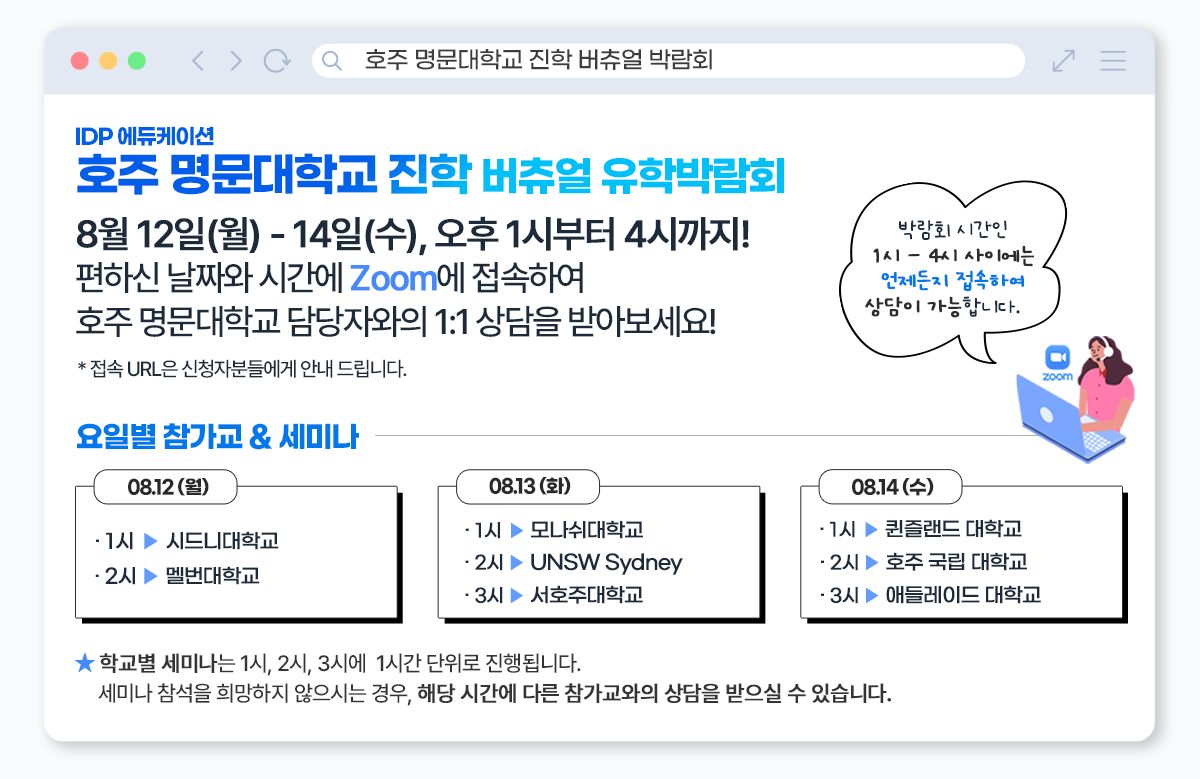This screenshot has width=1200, height=779.
Task: Click the blue triangle next to 서호주대학교
Action: pos(517,595)
